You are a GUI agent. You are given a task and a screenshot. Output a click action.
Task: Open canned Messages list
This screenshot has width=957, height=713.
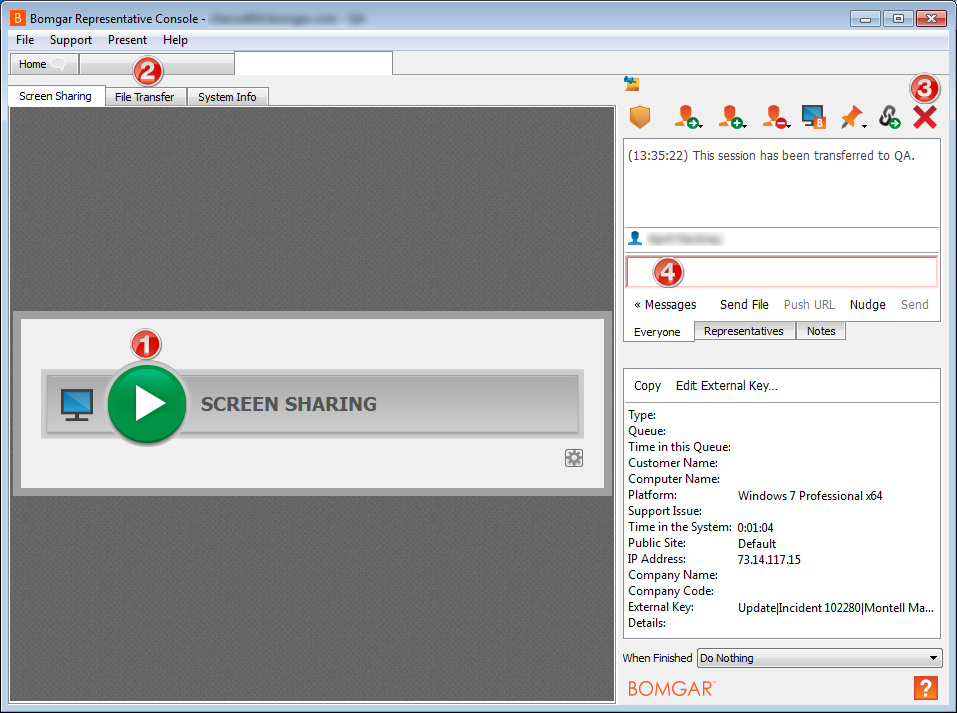(x=665, y=305)
